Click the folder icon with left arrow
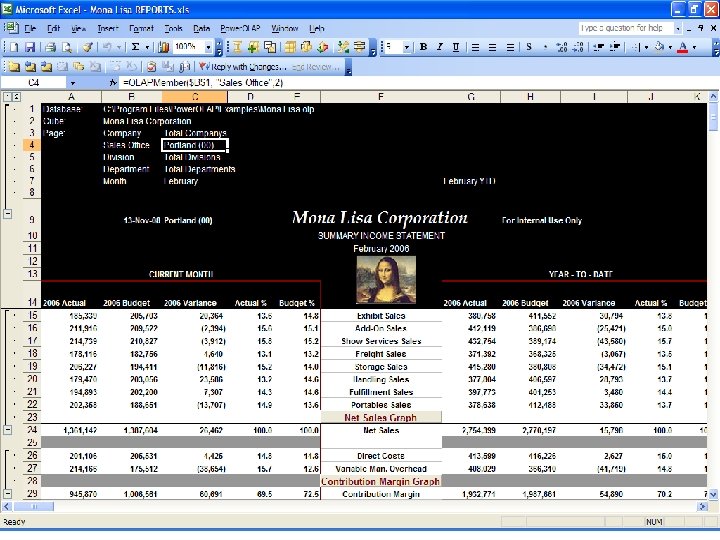The width and height of the screenshot is (720, 540). pyautogui.click(x=30, y=67)
